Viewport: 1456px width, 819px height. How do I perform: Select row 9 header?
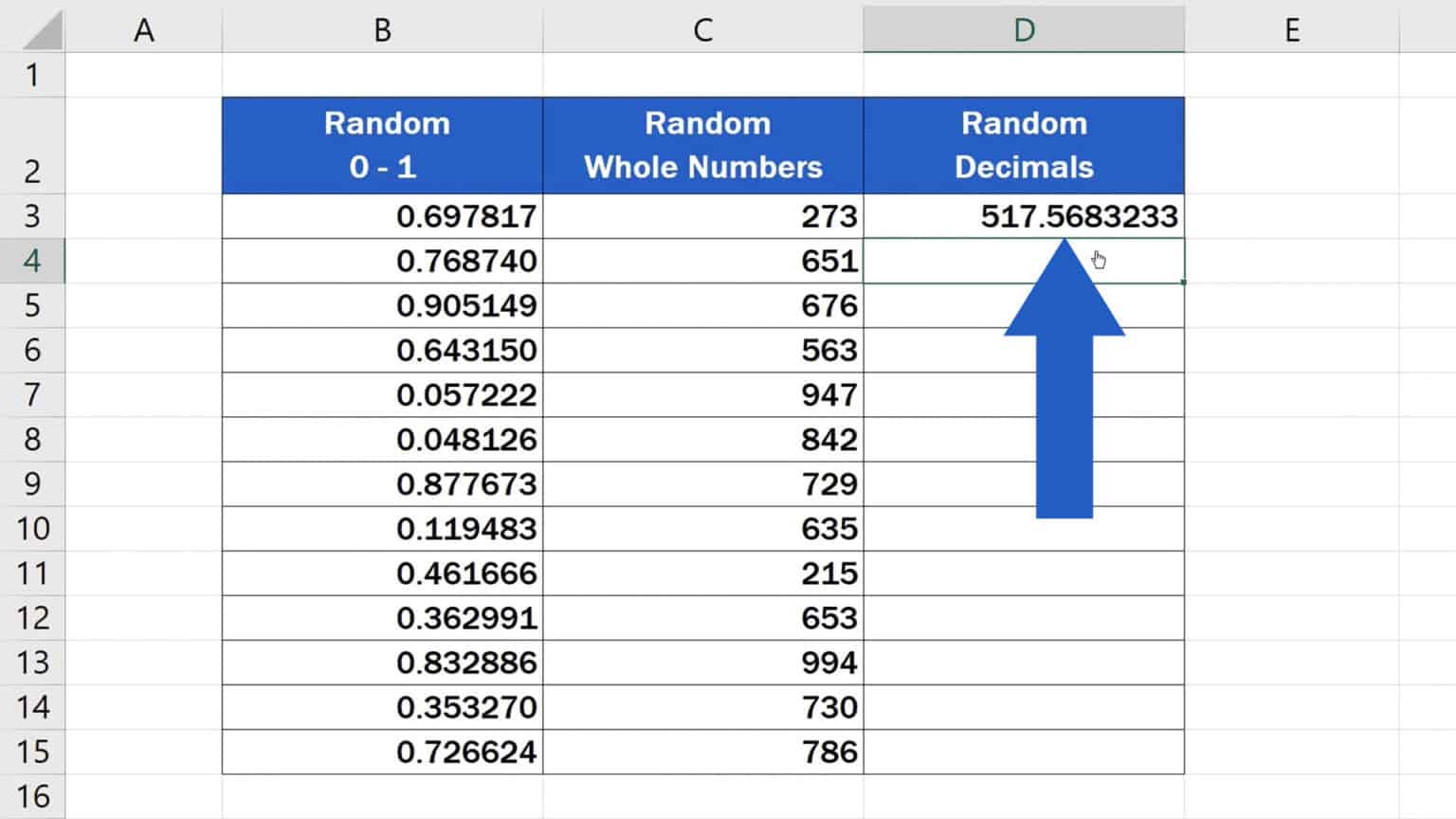(x=32, y=483)
